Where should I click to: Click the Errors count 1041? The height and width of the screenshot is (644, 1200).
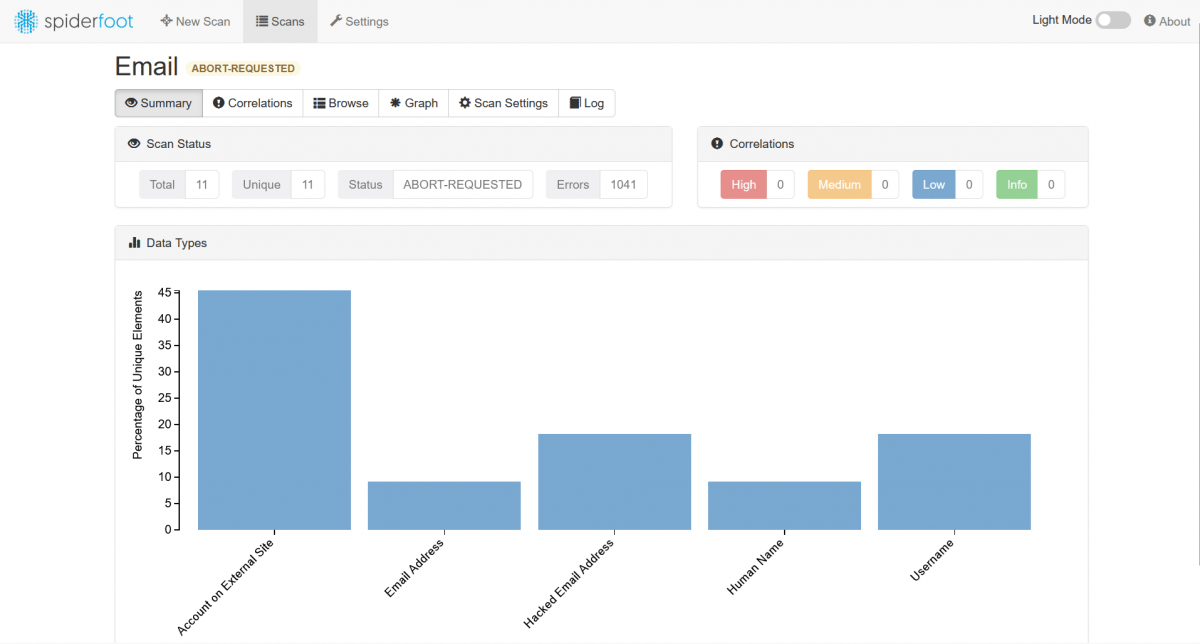pyautogui.click(x=623, y=184)
